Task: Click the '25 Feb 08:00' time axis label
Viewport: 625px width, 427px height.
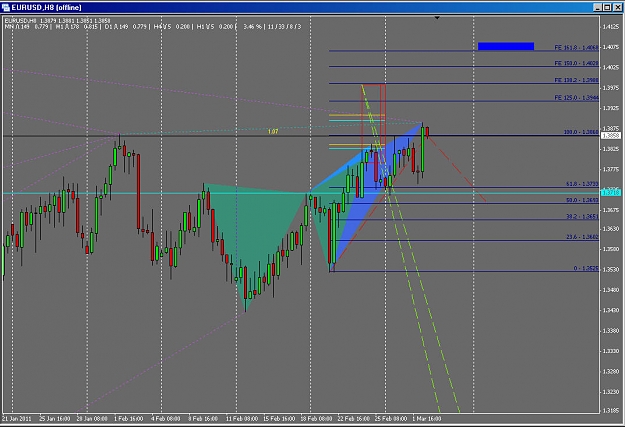Action: 391,418
